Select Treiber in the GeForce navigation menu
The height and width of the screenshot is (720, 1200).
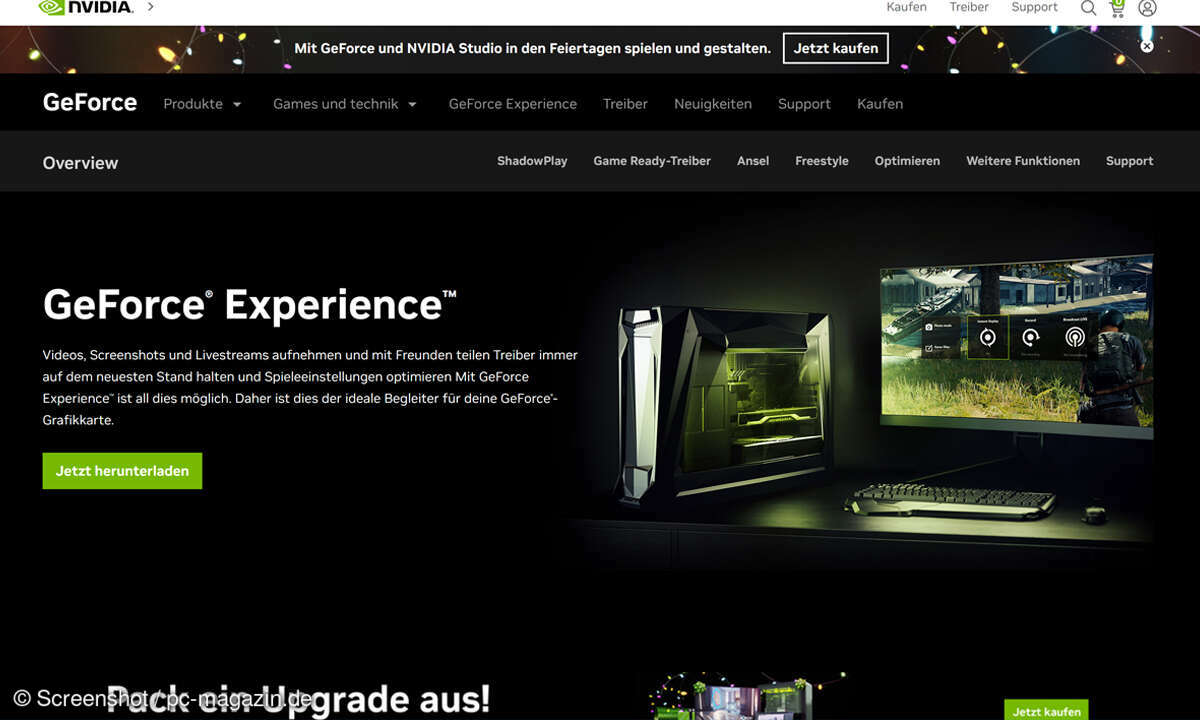625,104
